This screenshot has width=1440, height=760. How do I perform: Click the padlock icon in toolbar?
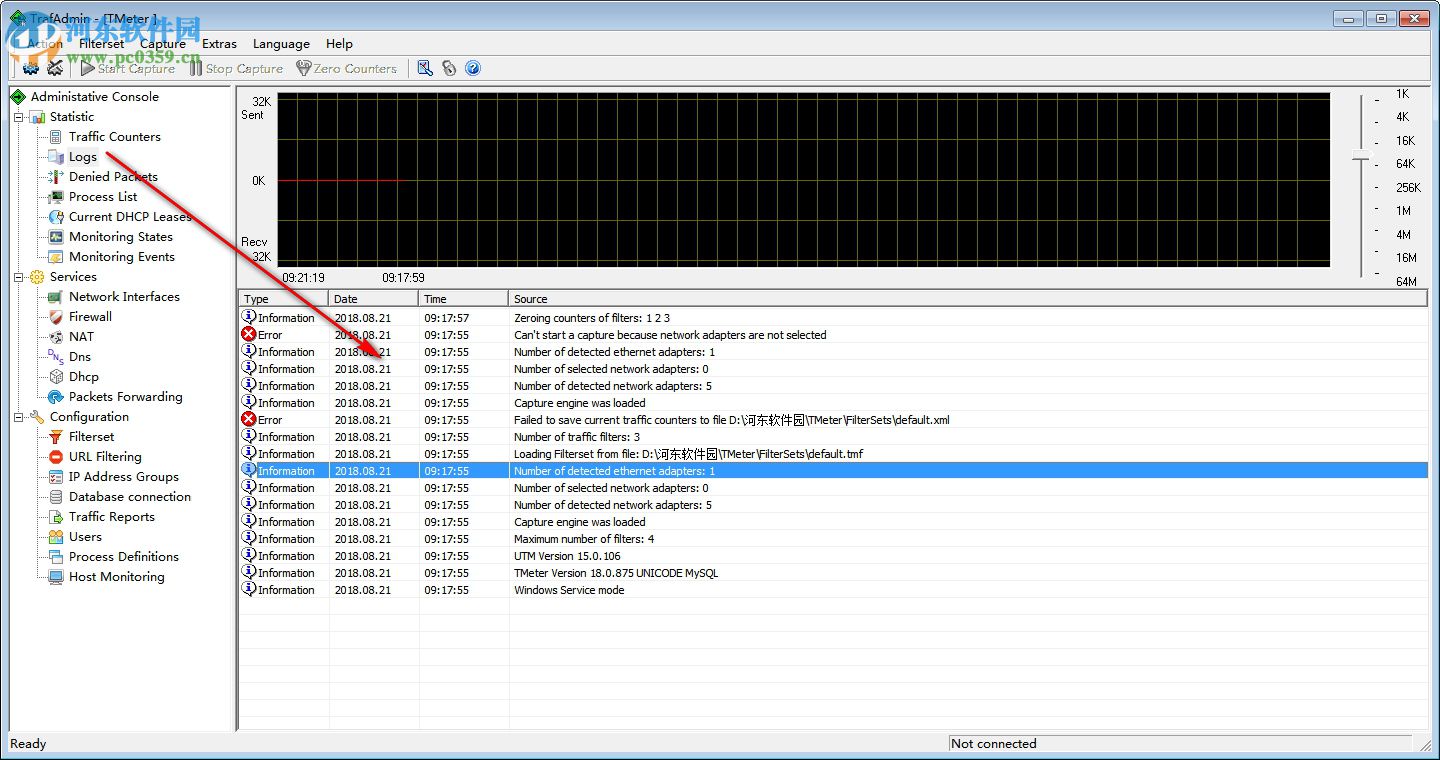(449, 68)
